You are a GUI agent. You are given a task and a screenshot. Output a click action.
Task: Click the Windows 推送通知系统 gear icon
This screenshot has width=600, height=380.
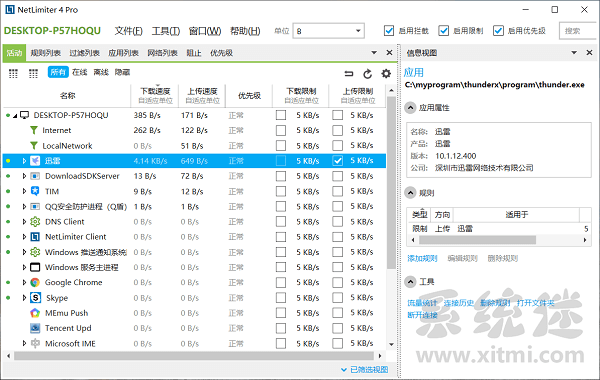coord(35,252)
